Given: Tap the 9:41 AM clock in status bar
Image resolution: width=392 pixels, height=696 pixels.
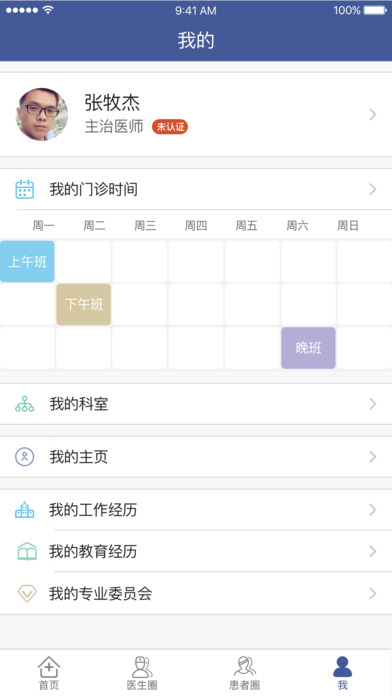Looking at the screenshot, I should [x=196, y=11].
